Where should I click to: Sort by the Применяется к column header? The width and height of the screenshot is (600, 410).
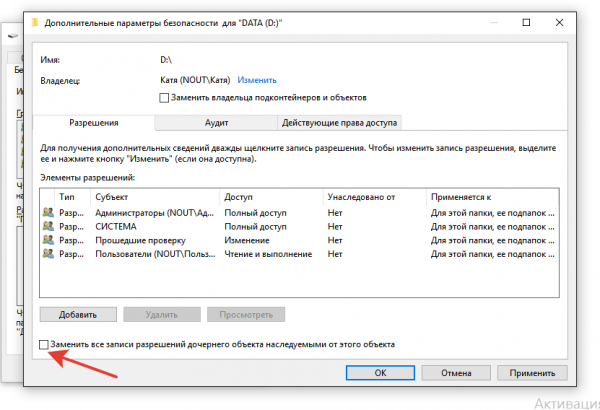point(492,197)
